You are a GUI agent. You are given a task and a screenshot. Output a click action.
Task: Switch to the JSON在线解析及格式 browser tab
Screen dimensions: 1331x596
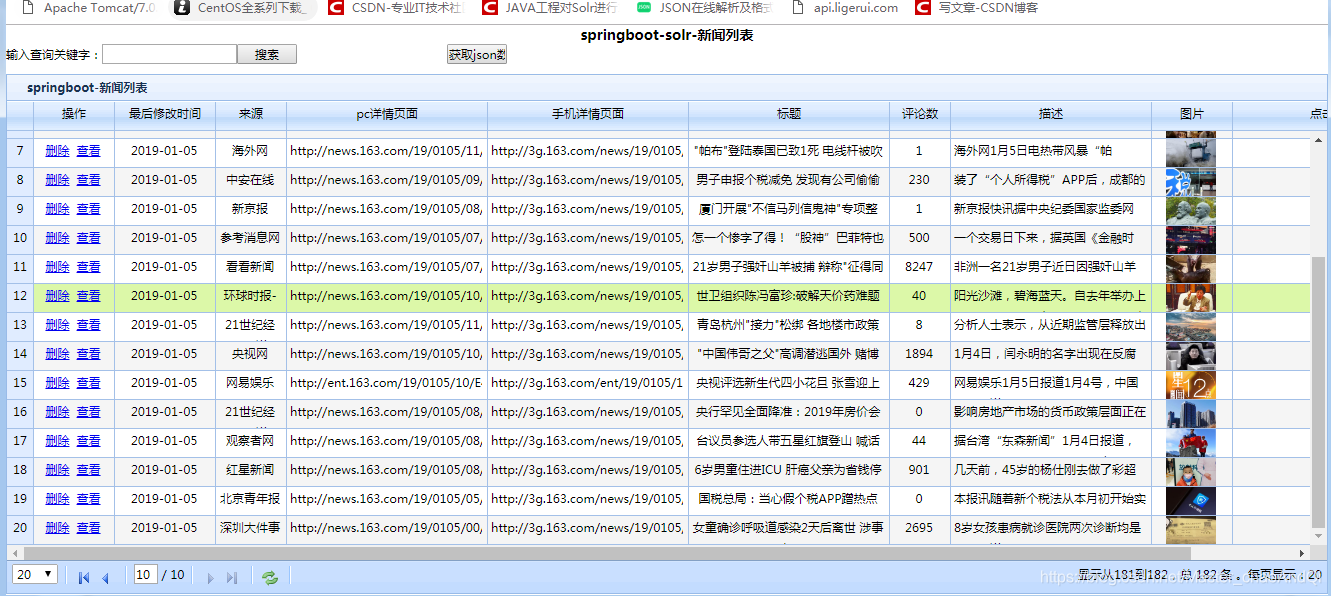(x=705, y=8)
